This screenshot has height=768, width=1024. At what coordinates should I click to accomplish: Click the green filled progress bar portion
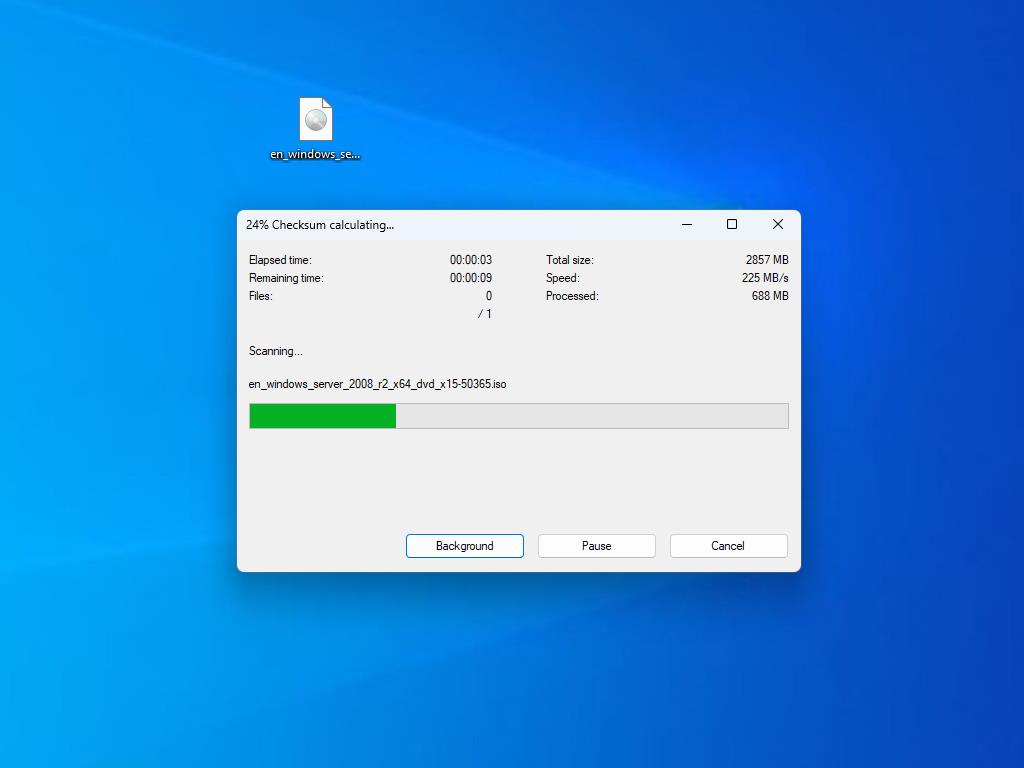point(322,416)
